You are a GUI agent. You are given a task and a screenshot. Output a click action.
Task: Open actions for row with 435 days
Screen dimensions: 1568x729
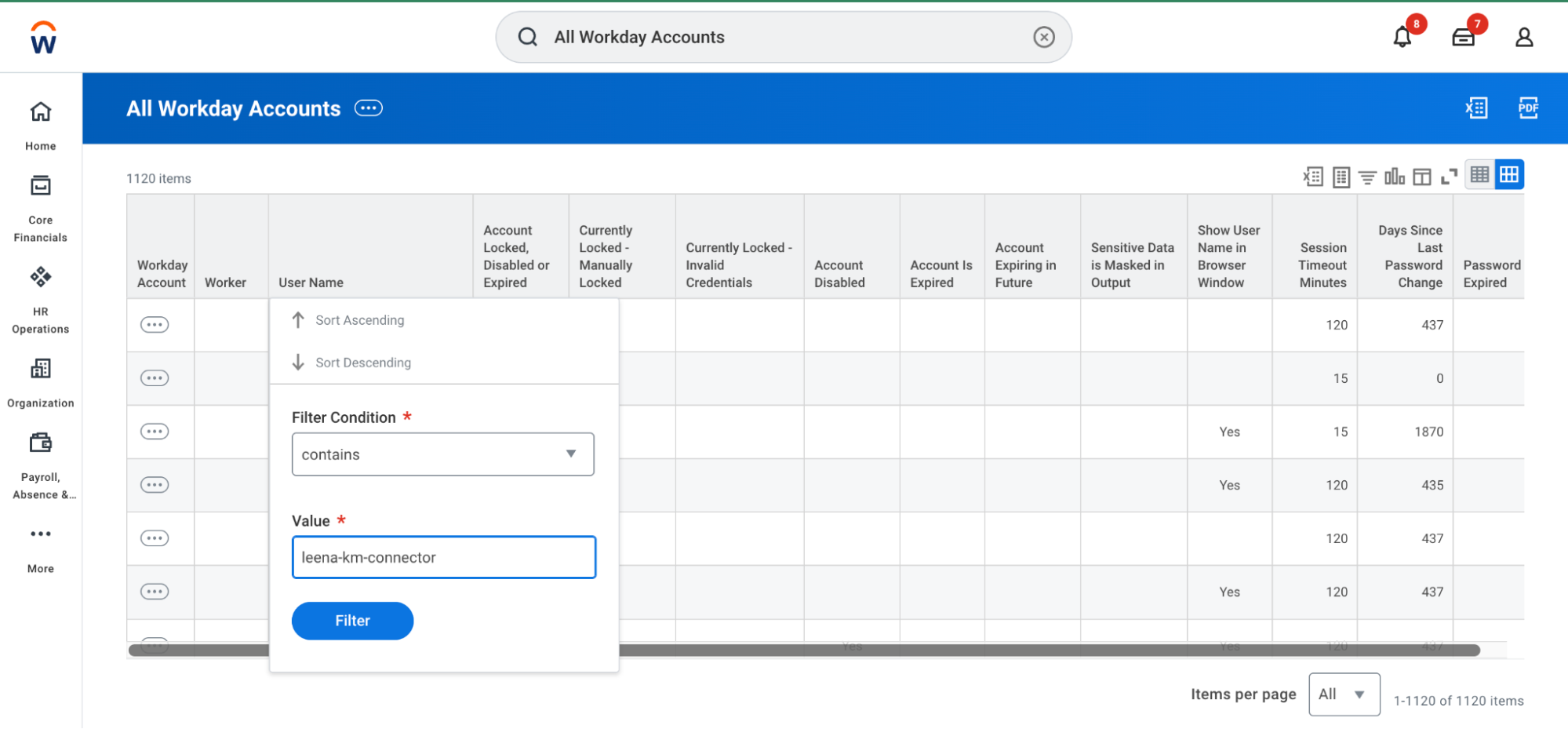click(x=155, y=485)
